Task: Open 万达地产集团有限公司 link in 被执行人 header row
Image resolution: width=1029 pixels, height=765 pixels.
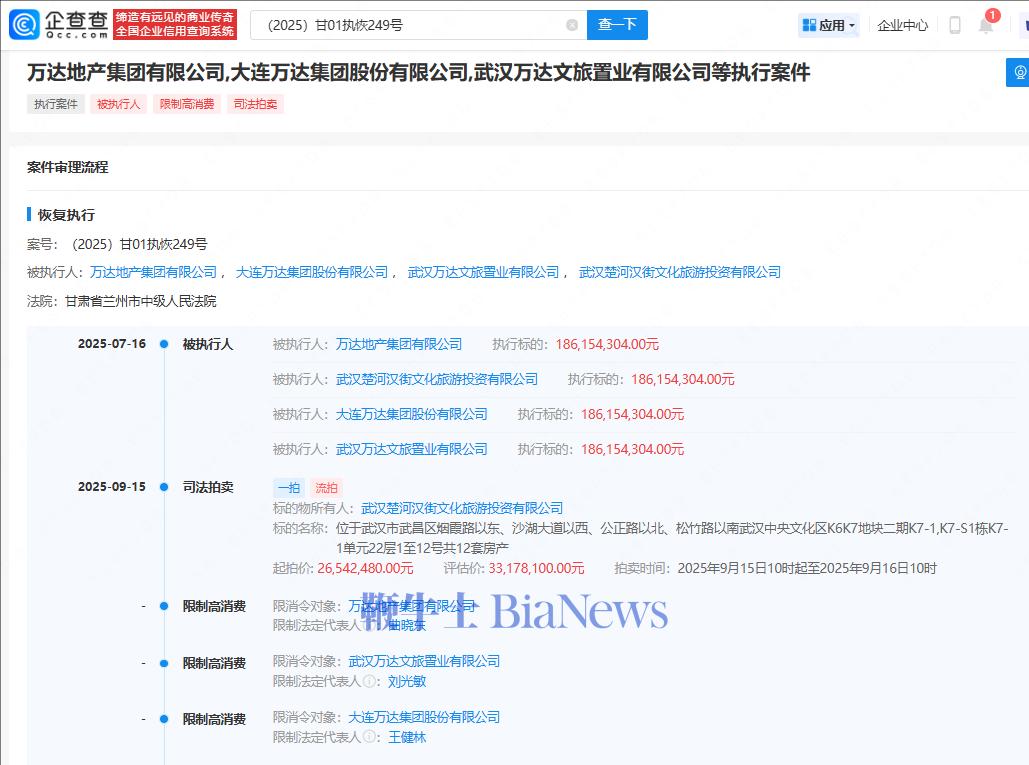Action: pos(153,272)
